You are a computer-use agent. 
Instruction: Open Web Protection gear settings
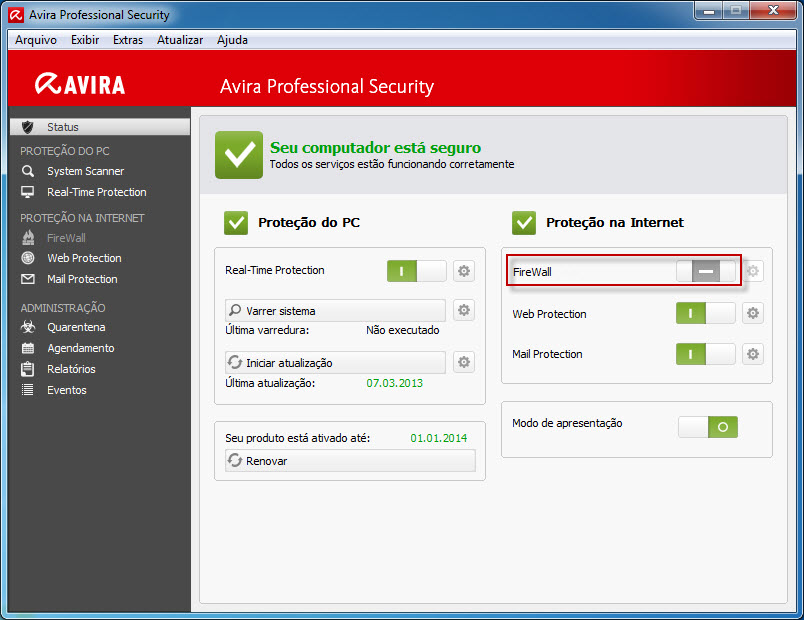coord(753,313)
